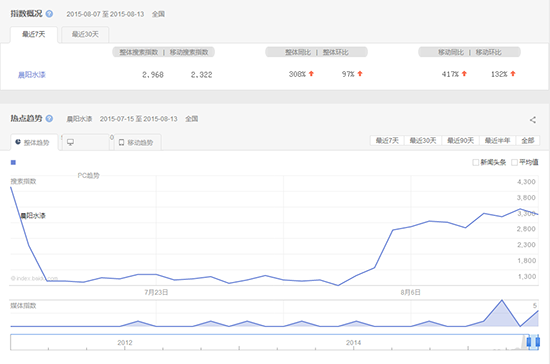Image resolution: width=550 pixels, height=364 pixels.
Task: Select the PC trend monitor icon tab
Action: 71,142
